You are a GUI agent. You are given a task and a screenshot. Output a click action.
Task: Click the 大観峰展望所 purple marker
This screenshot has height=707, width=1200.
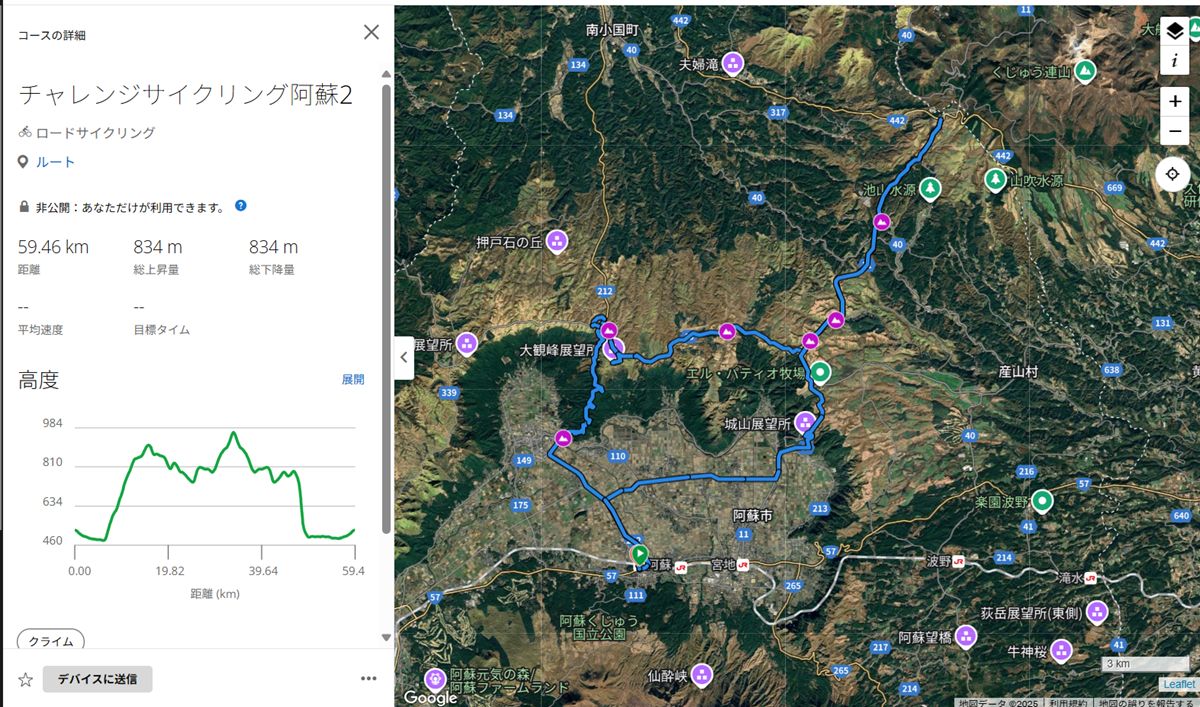point(614,349)
